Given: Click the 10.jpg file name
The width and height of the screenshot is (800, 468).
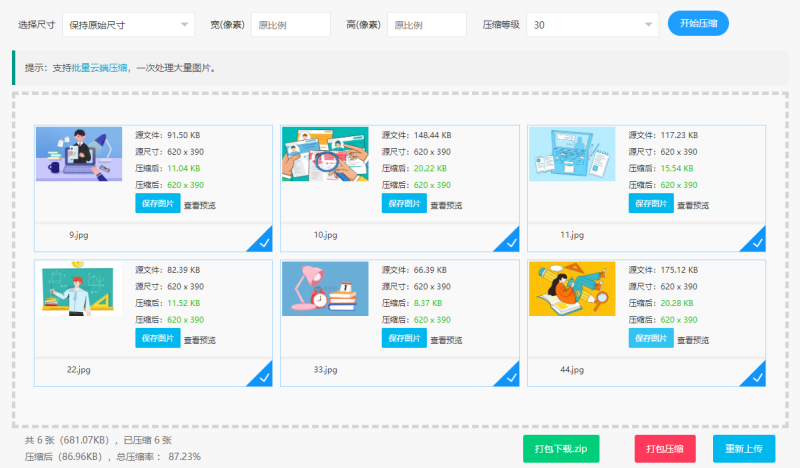Looking at the screenshot, I should (x=326, y=235).
